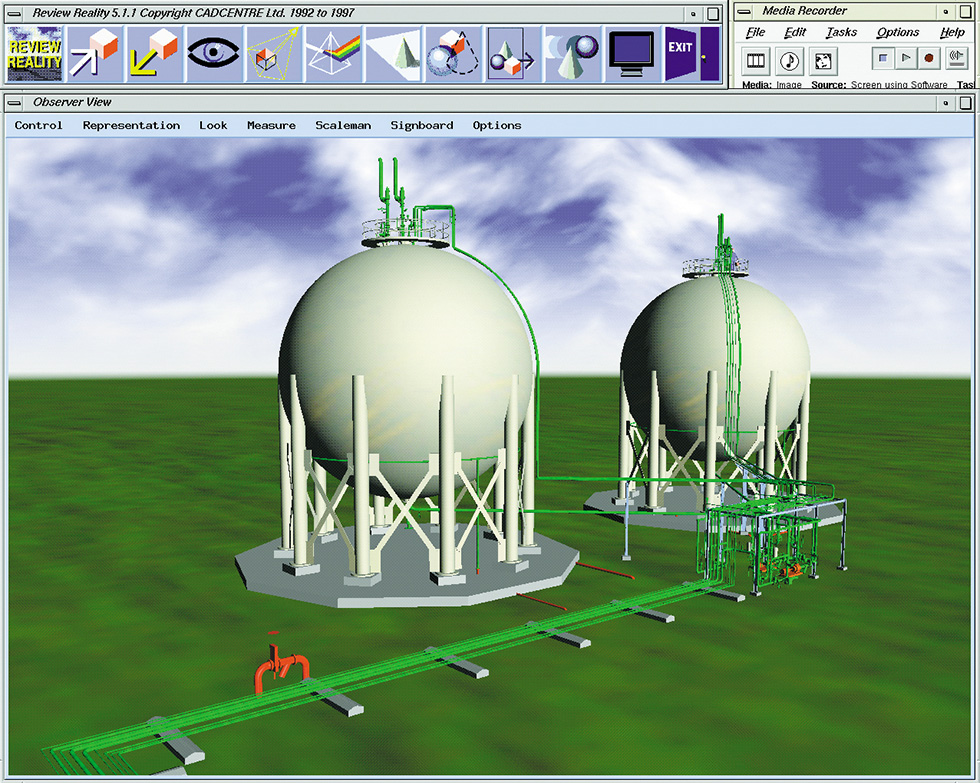The height and width of the screenshot is (783, 980).
Task: Open Media Recorder's Tasks menu
Action: [841, 32]
